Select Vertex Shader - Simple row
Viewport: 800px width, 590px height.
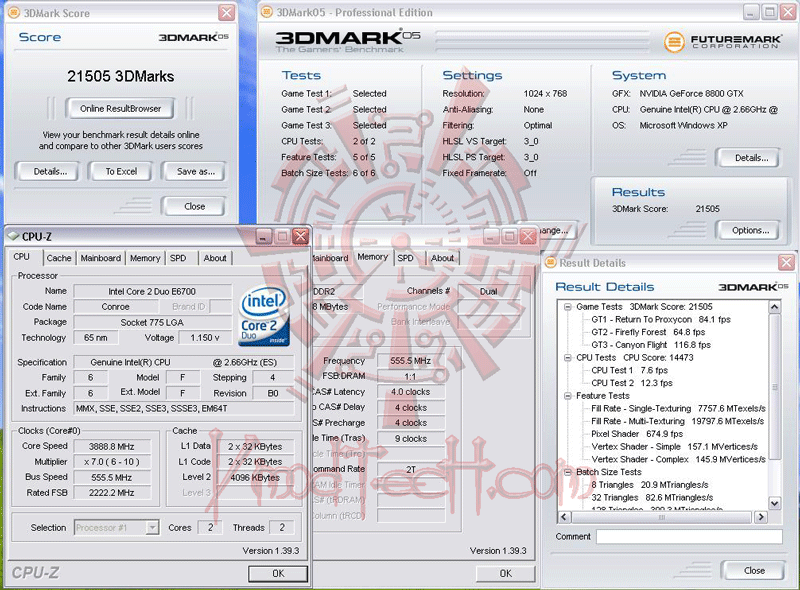[674, 447]
